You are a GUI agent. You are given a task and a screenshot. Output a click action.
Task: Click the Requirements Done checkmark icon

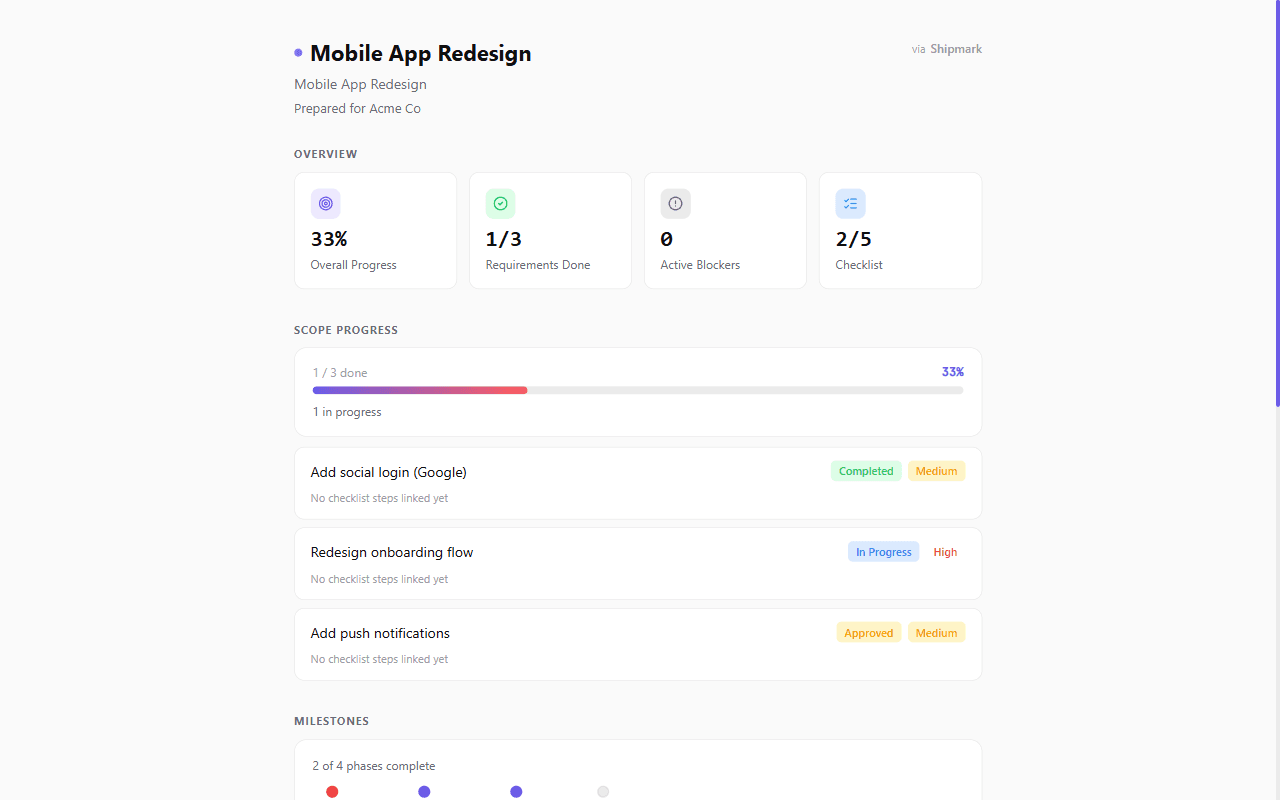501,204
